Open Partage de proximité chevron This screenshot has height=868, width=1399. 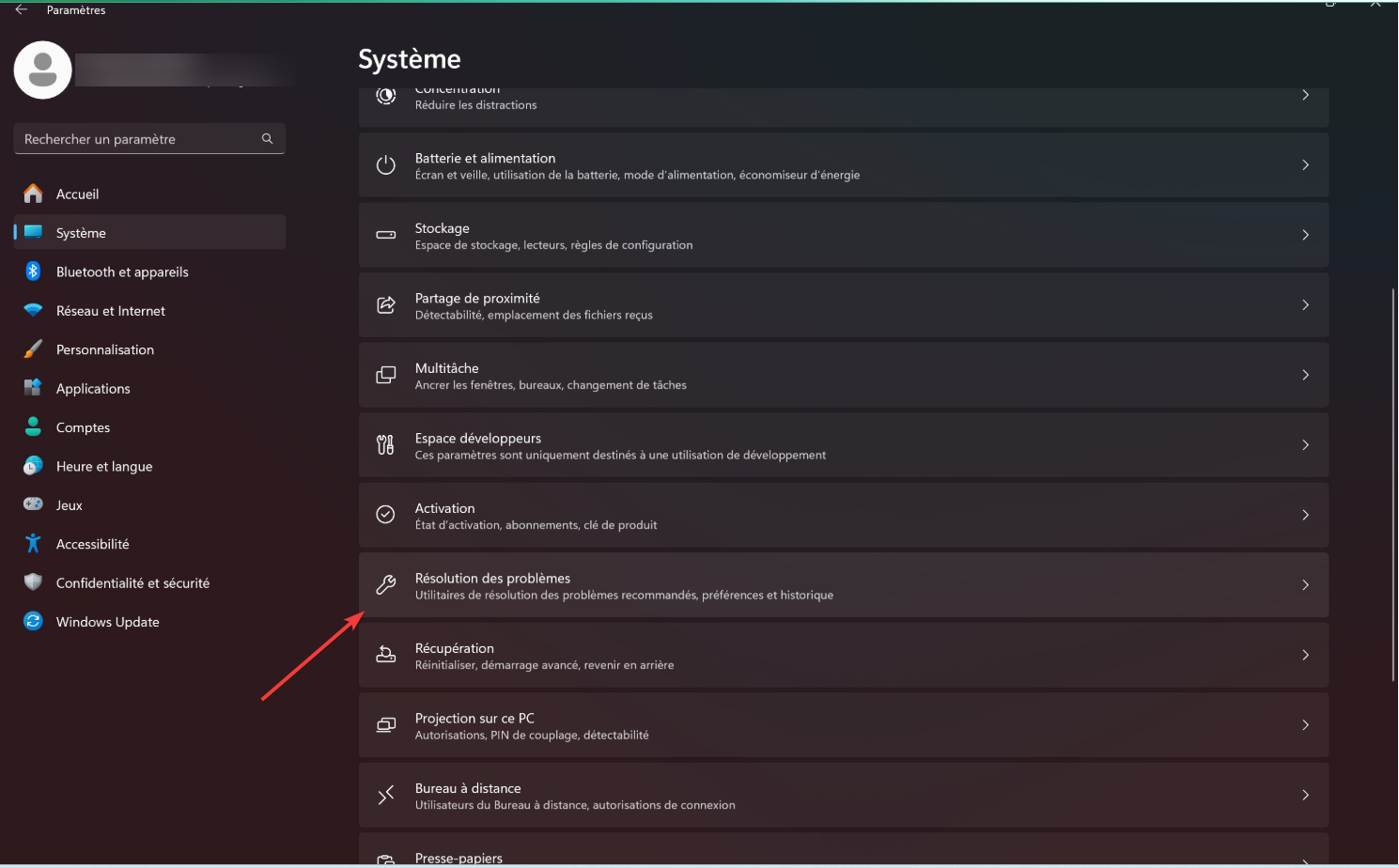[x=1306, y=305]
